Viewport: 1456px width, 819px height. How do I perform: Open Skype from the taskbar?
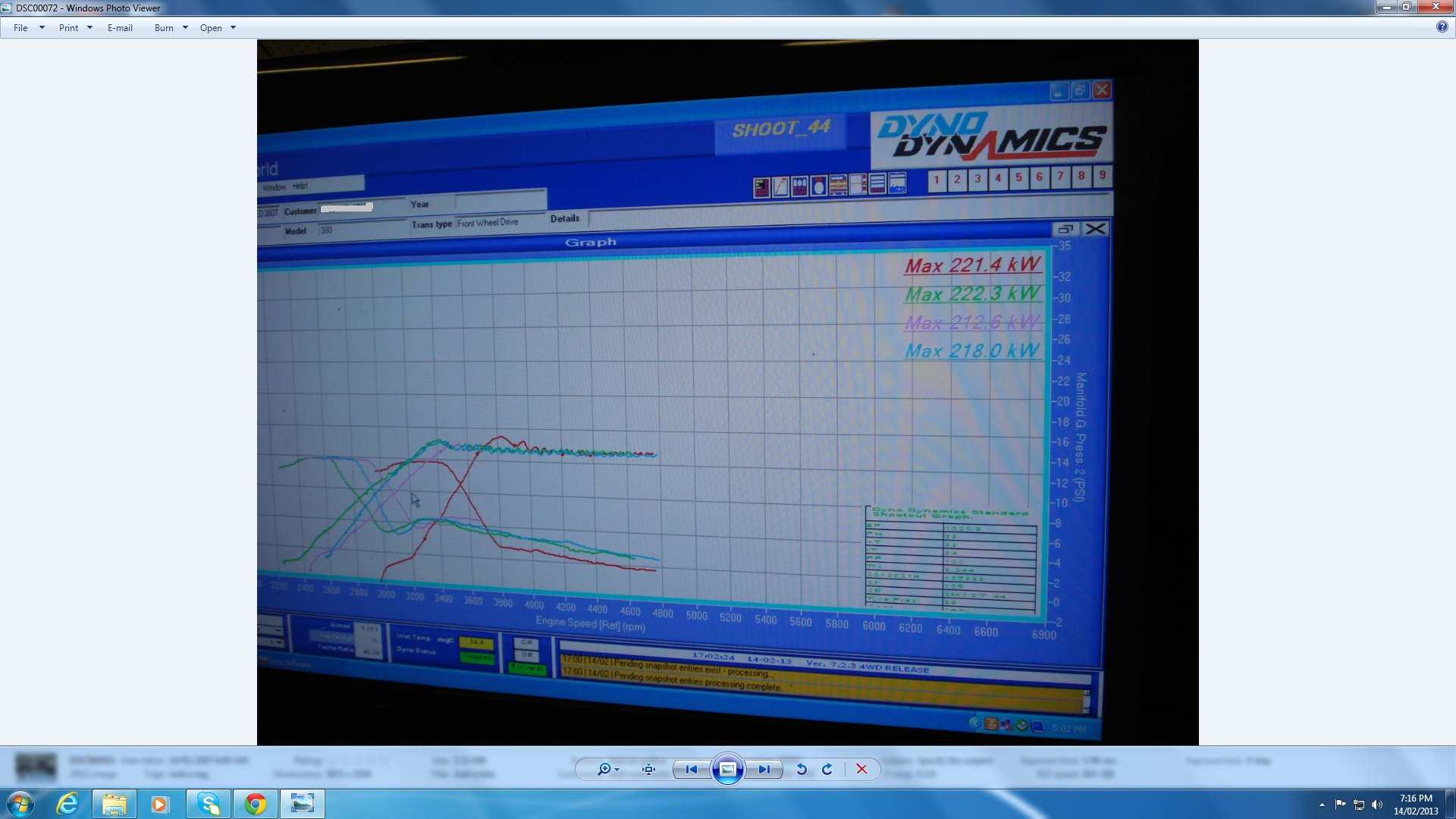coord(209,804)
